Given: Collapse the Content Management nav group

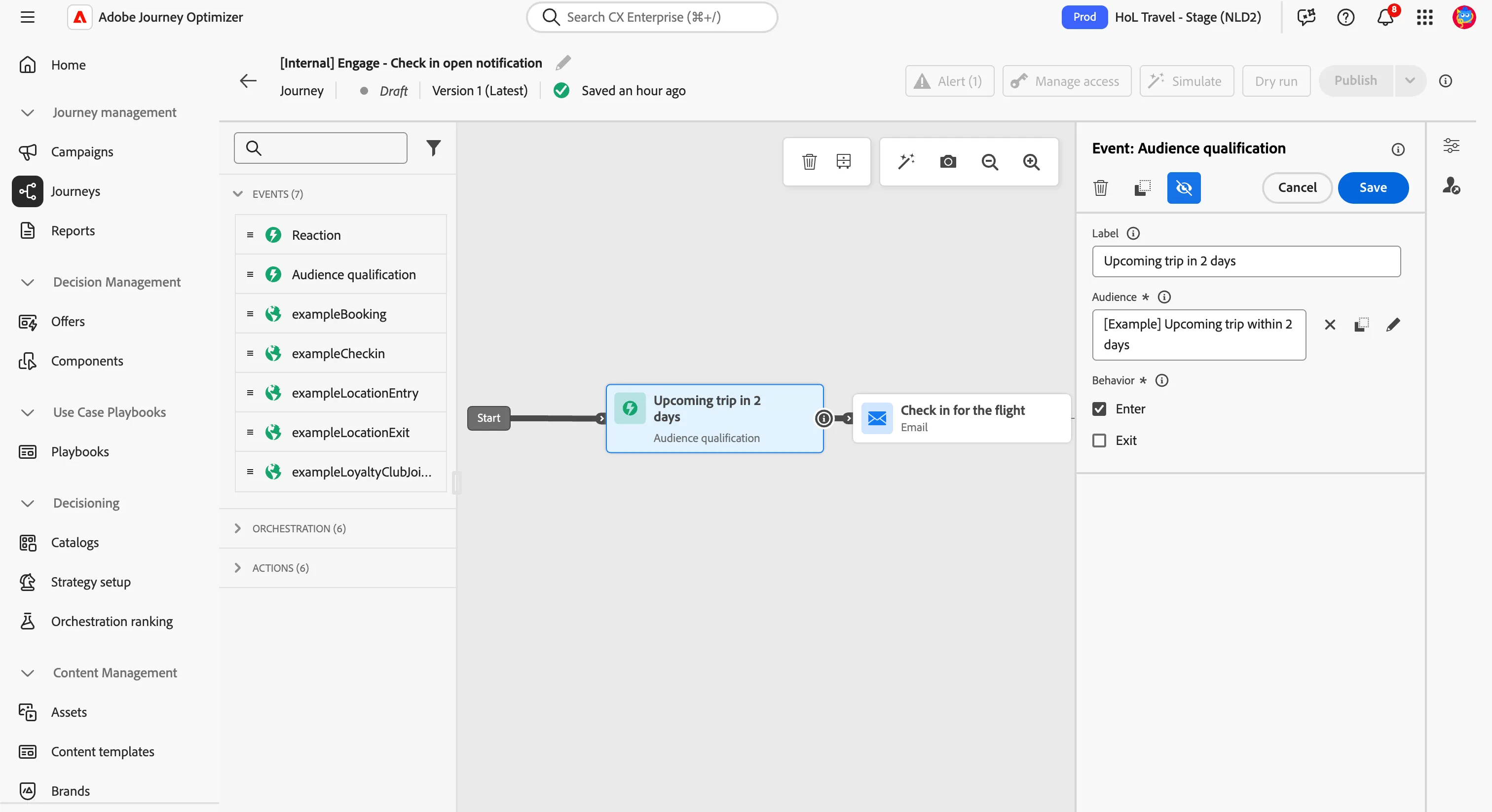Looking at the screenshot, I should [27, 672].
